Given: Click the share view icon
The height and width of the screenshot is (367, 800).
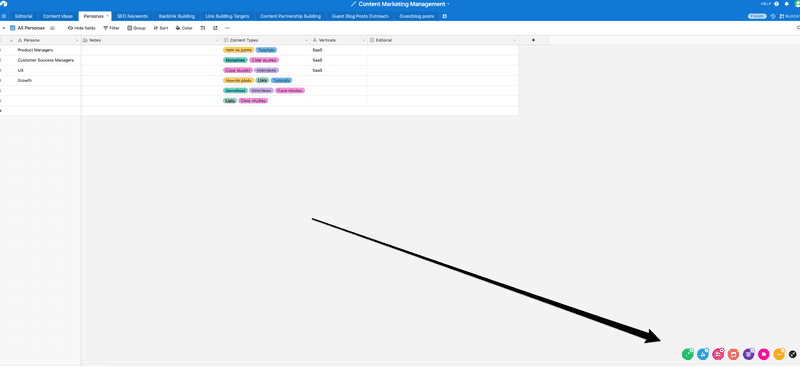Looking at the screenshot, I should 215,28.
